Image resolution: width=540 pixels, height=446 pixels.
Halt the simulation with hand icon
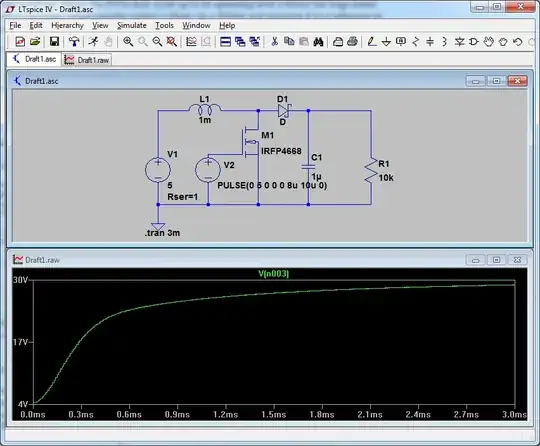[x=108, y=42]
